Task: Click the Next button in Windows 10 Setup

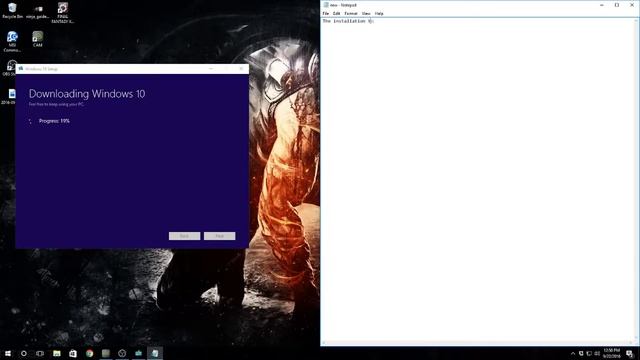Action: pyautogui.click(x=220, y=236)
